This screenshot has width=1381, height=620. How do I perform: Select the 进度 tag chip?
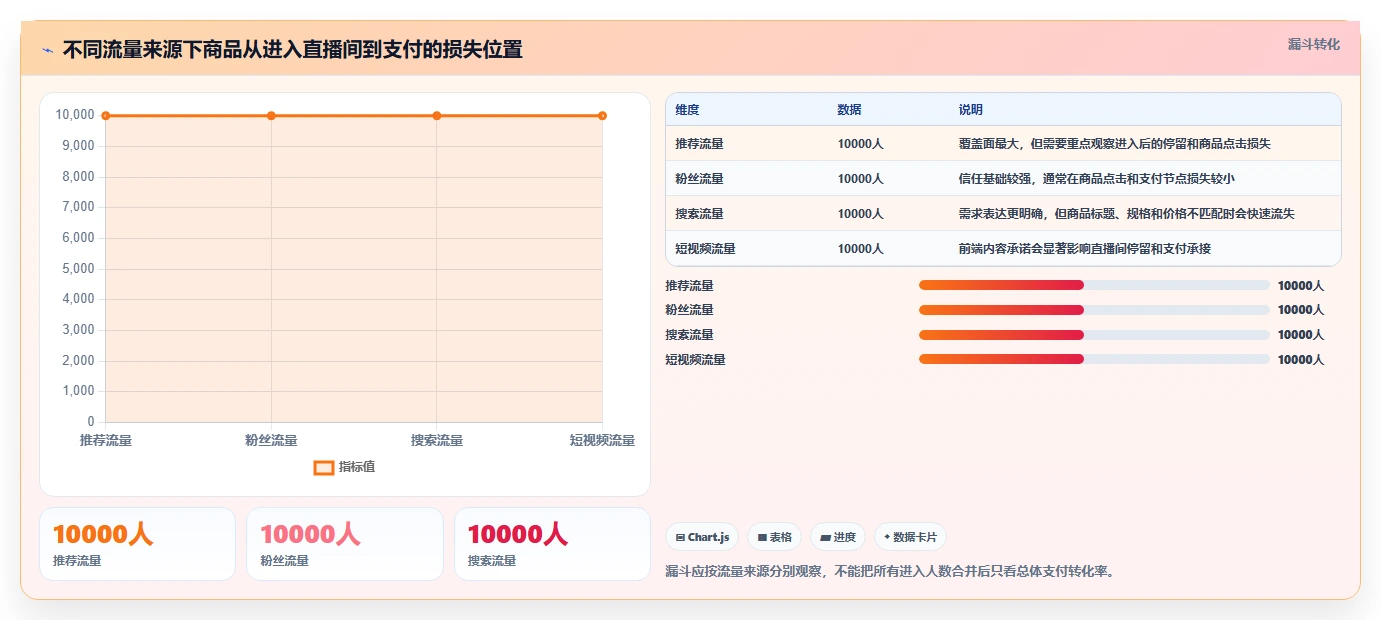(837, 537)
